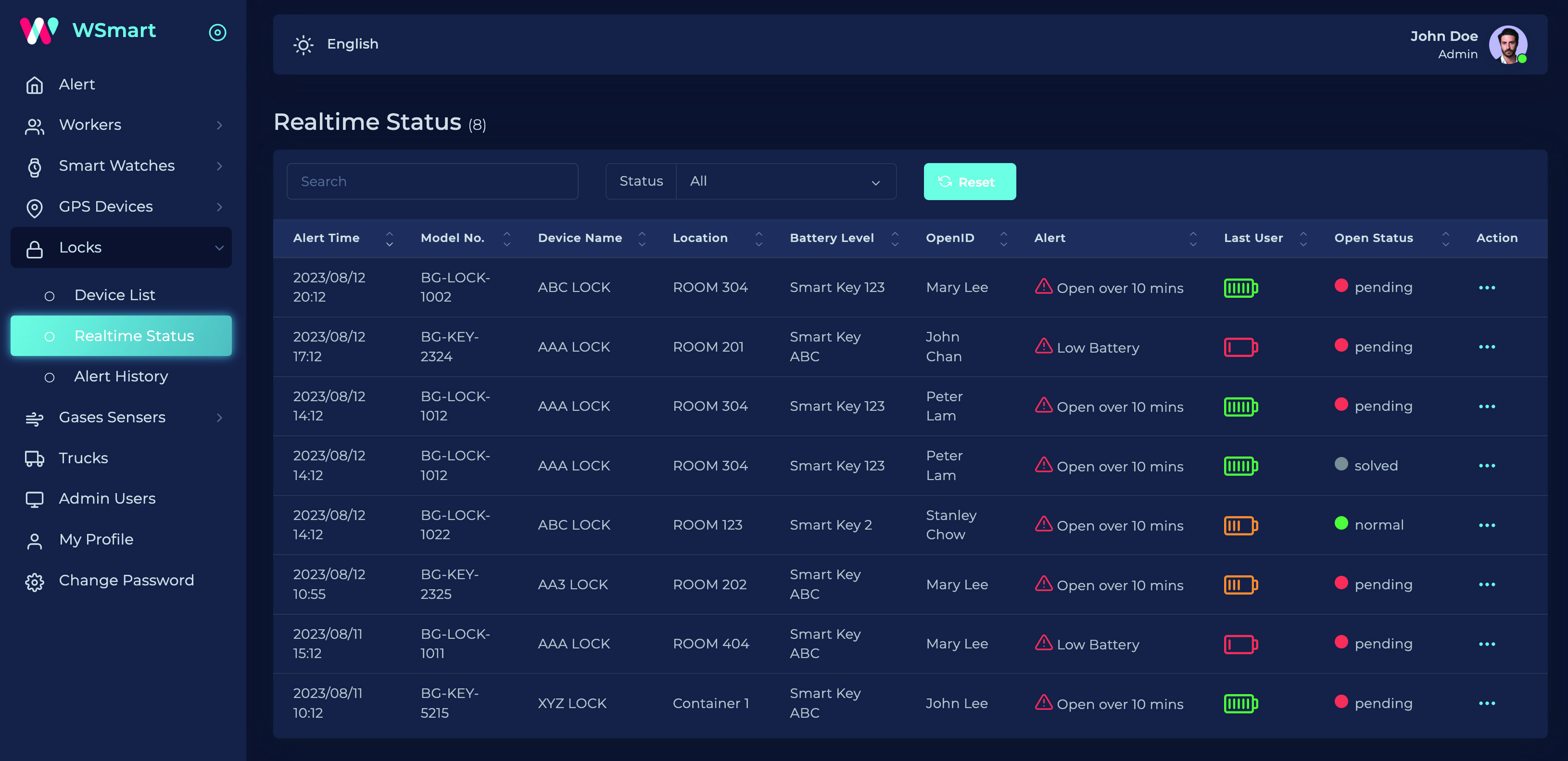Click the green normal status dot
This screenshot has height=761, width=1568.
(1341, 523)
